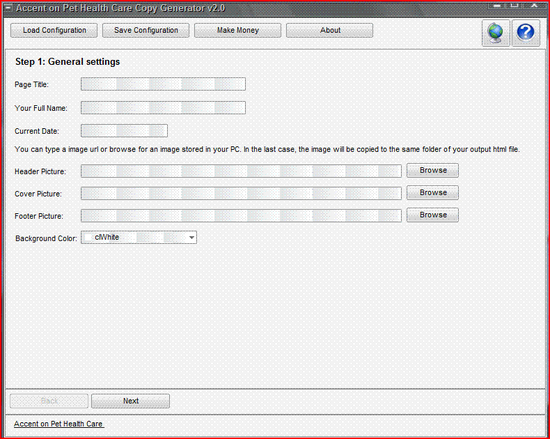Click the Header Picture path field
The image size is (550, 439).
click(x=241, y=171)
